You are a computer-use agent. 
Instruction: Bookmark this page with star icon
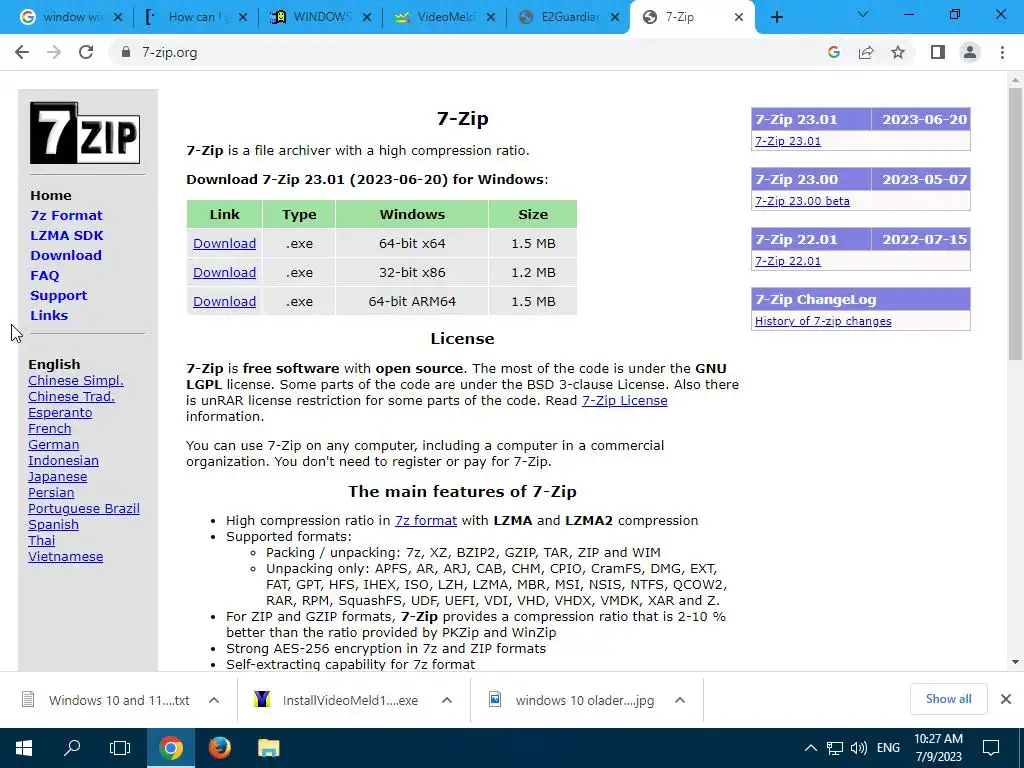coord(898,52)
